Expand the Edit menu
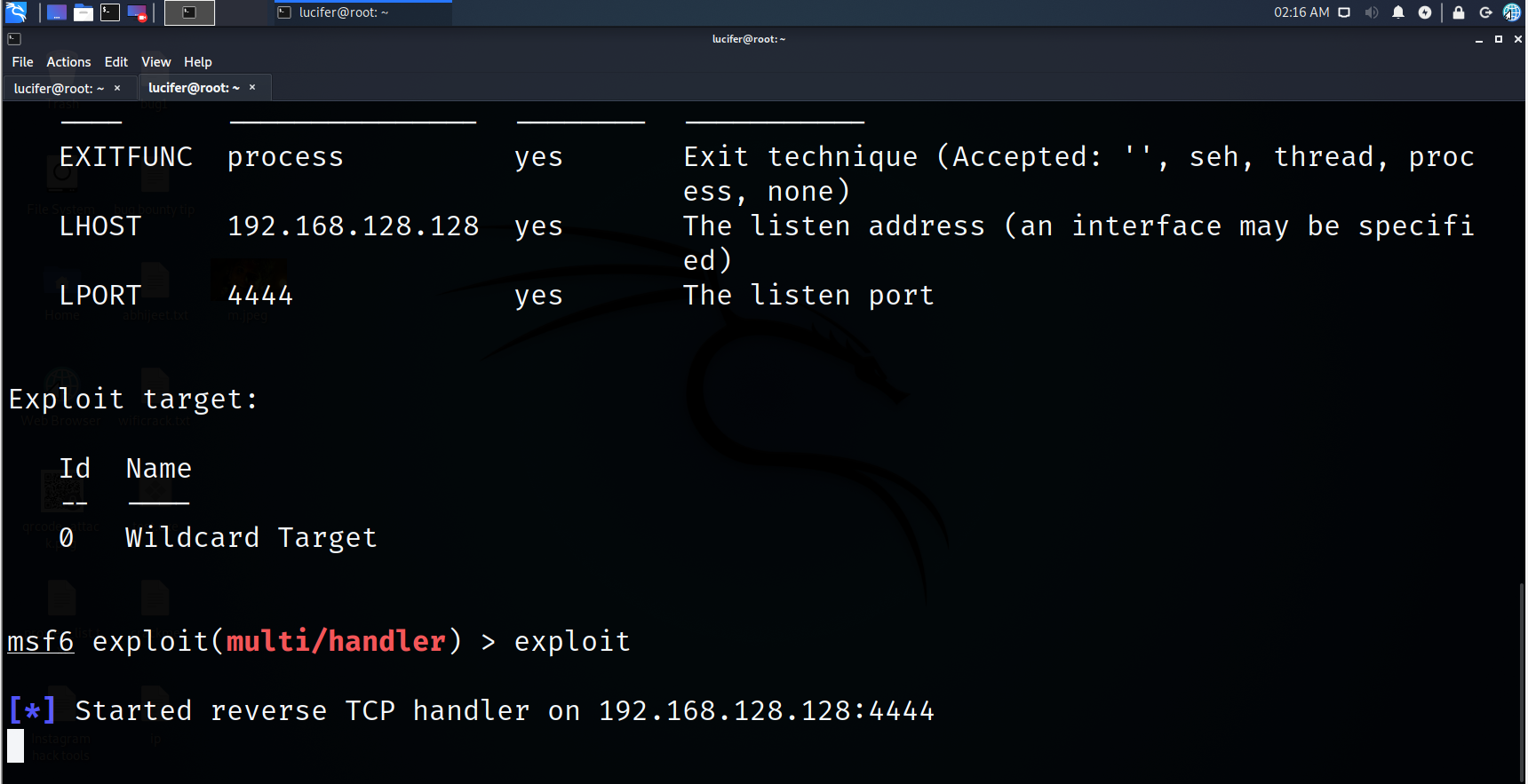 115,62
